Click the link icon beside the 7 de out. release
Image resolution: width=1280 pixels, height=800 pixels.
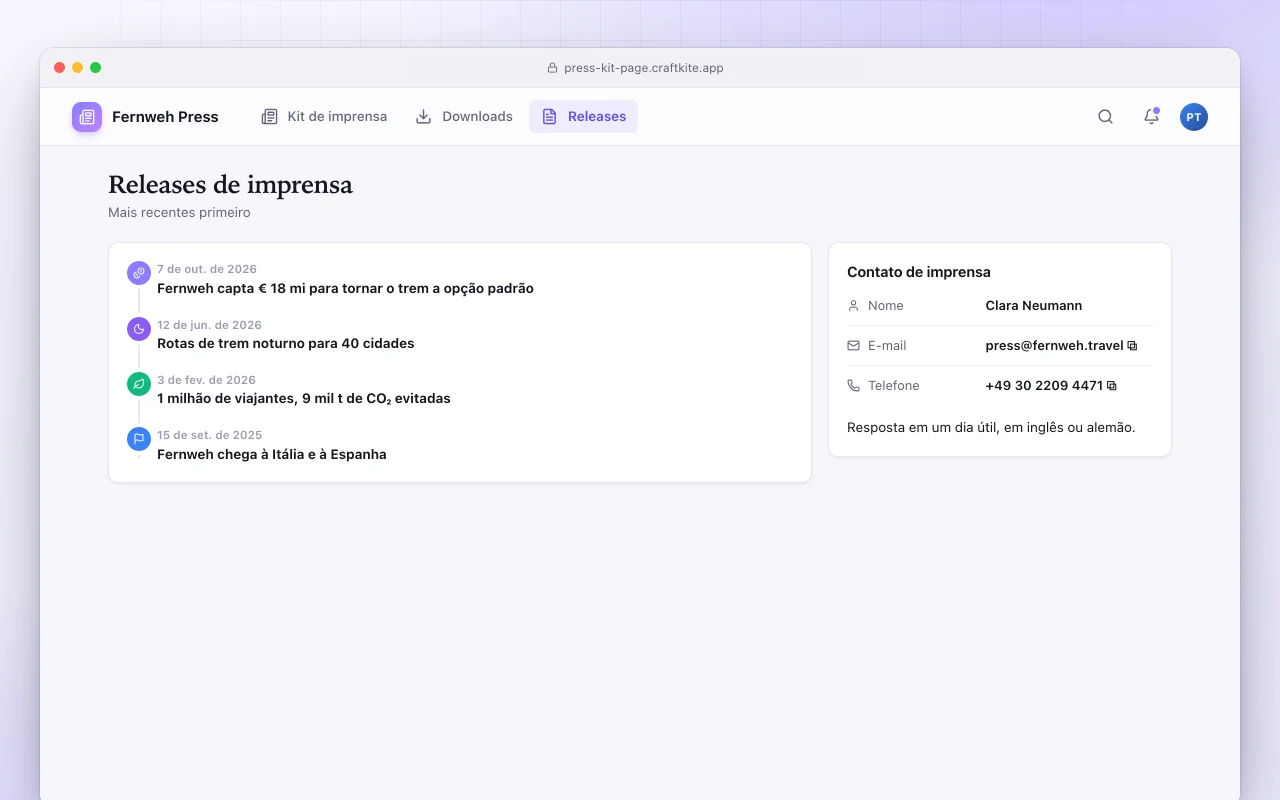[139, 272]
